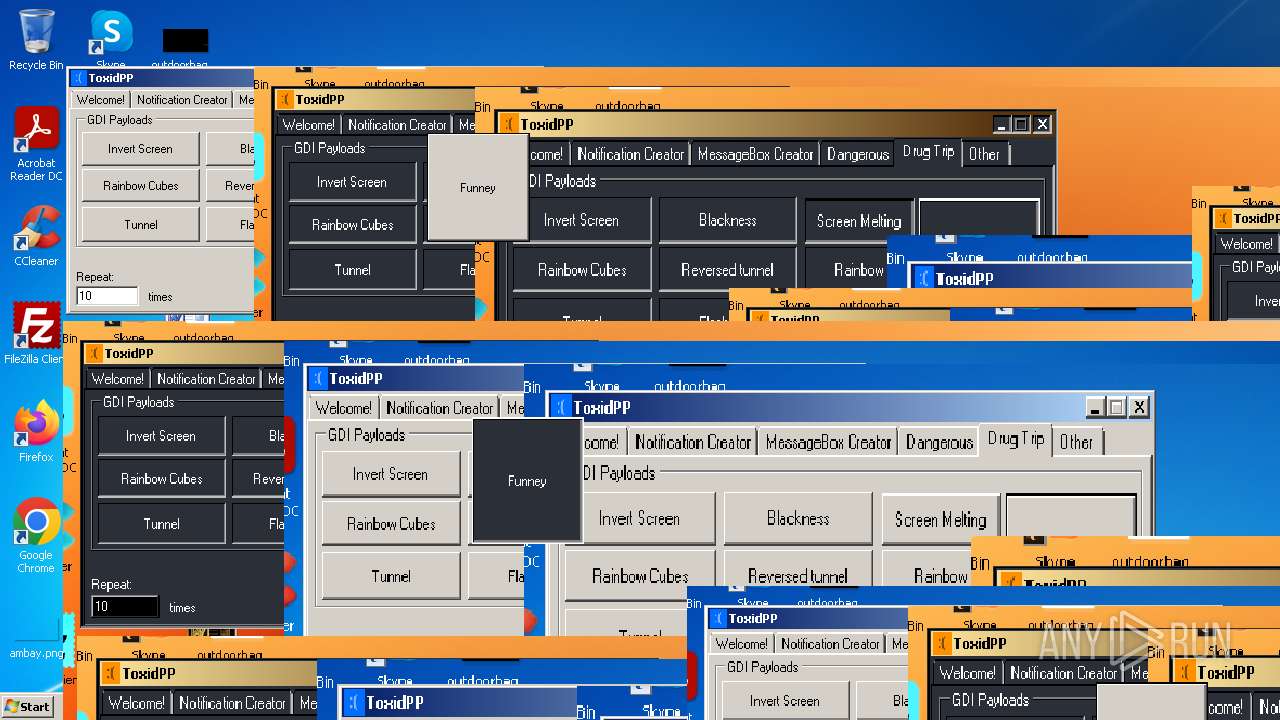
Task: Open Notification Creator in light window beside dark Funney button
Action: 440,408
